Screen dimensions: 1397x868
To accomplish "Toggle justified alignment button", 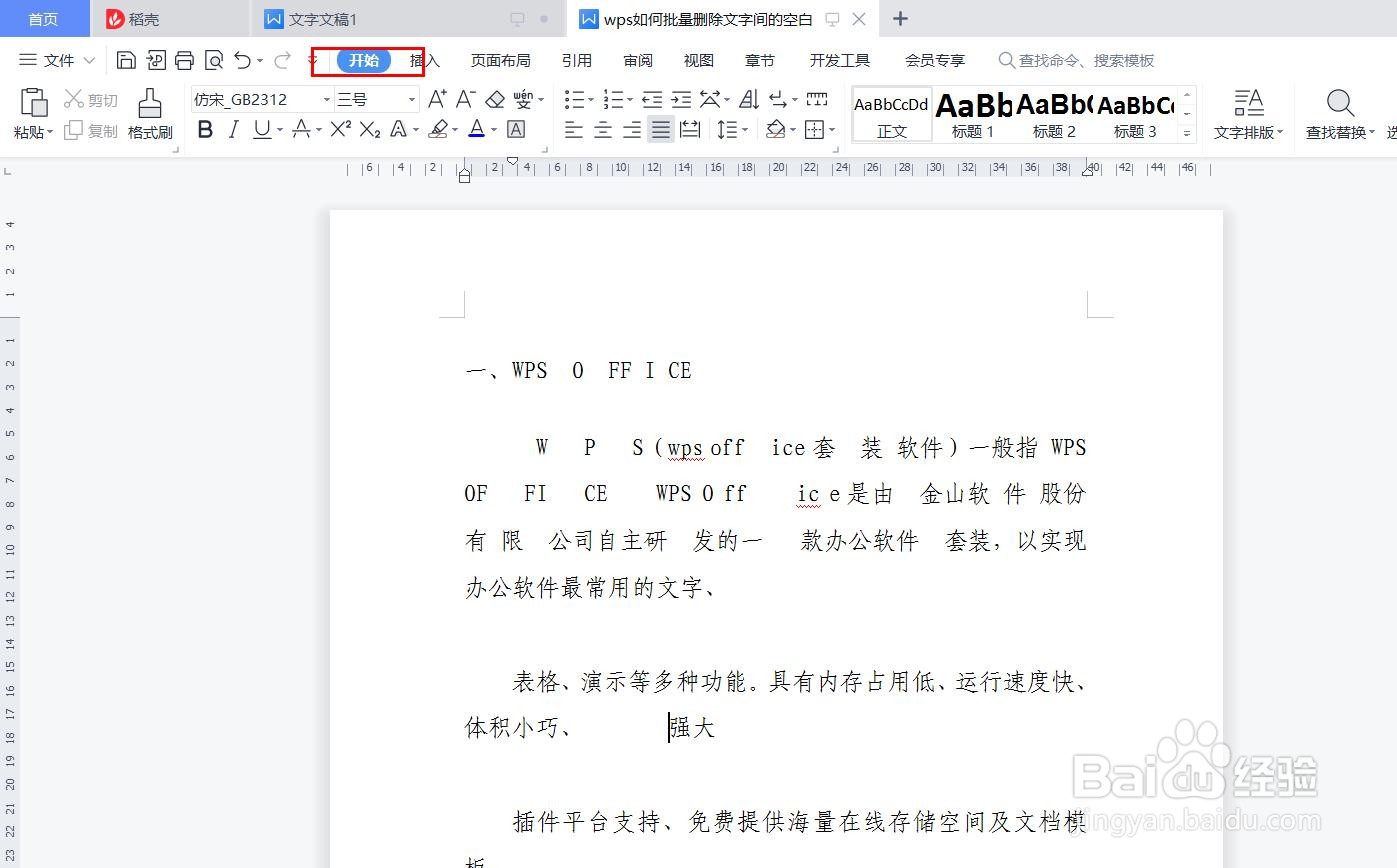I will 661,129.
